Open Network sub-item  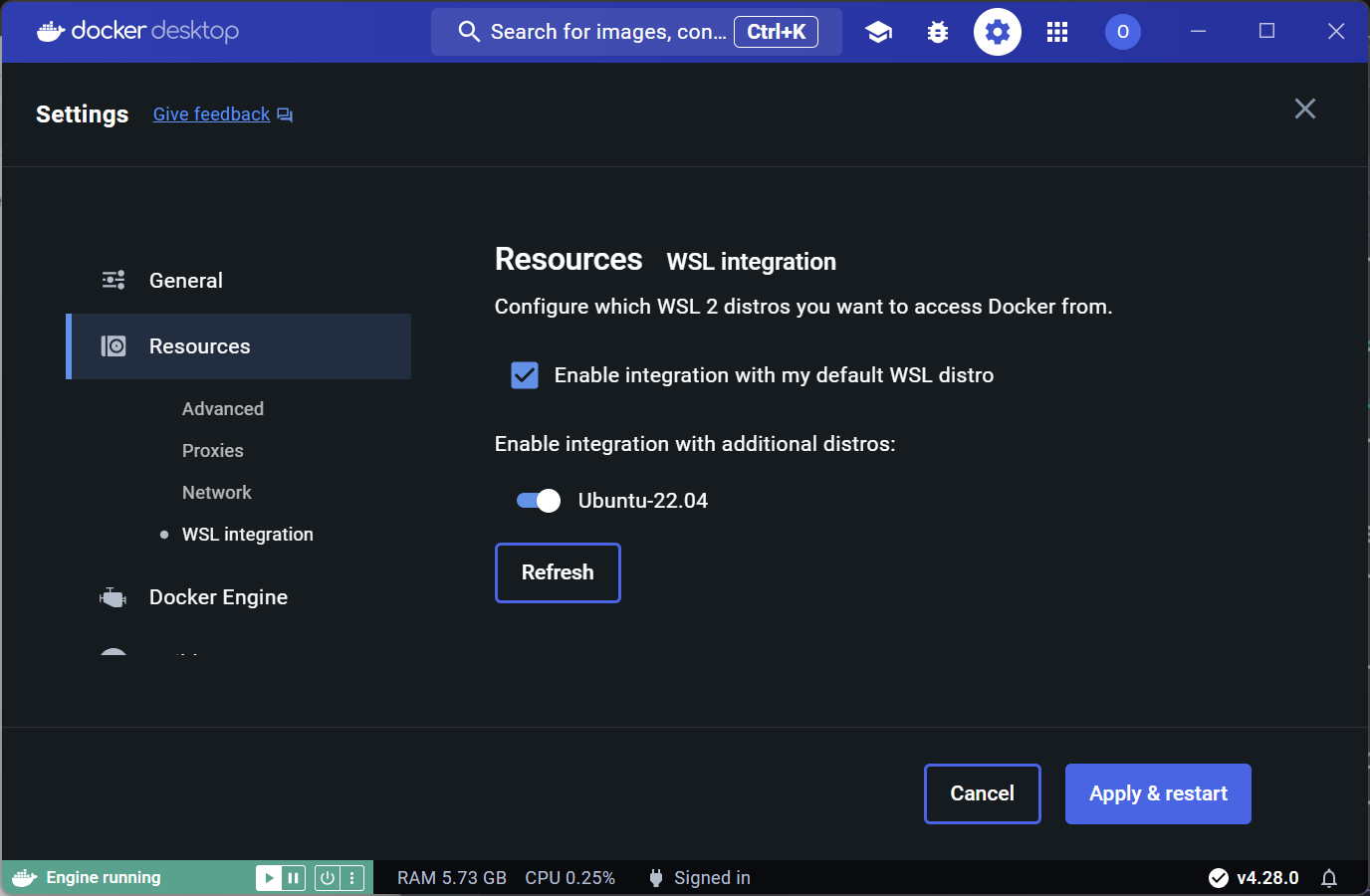coord(217,493)
